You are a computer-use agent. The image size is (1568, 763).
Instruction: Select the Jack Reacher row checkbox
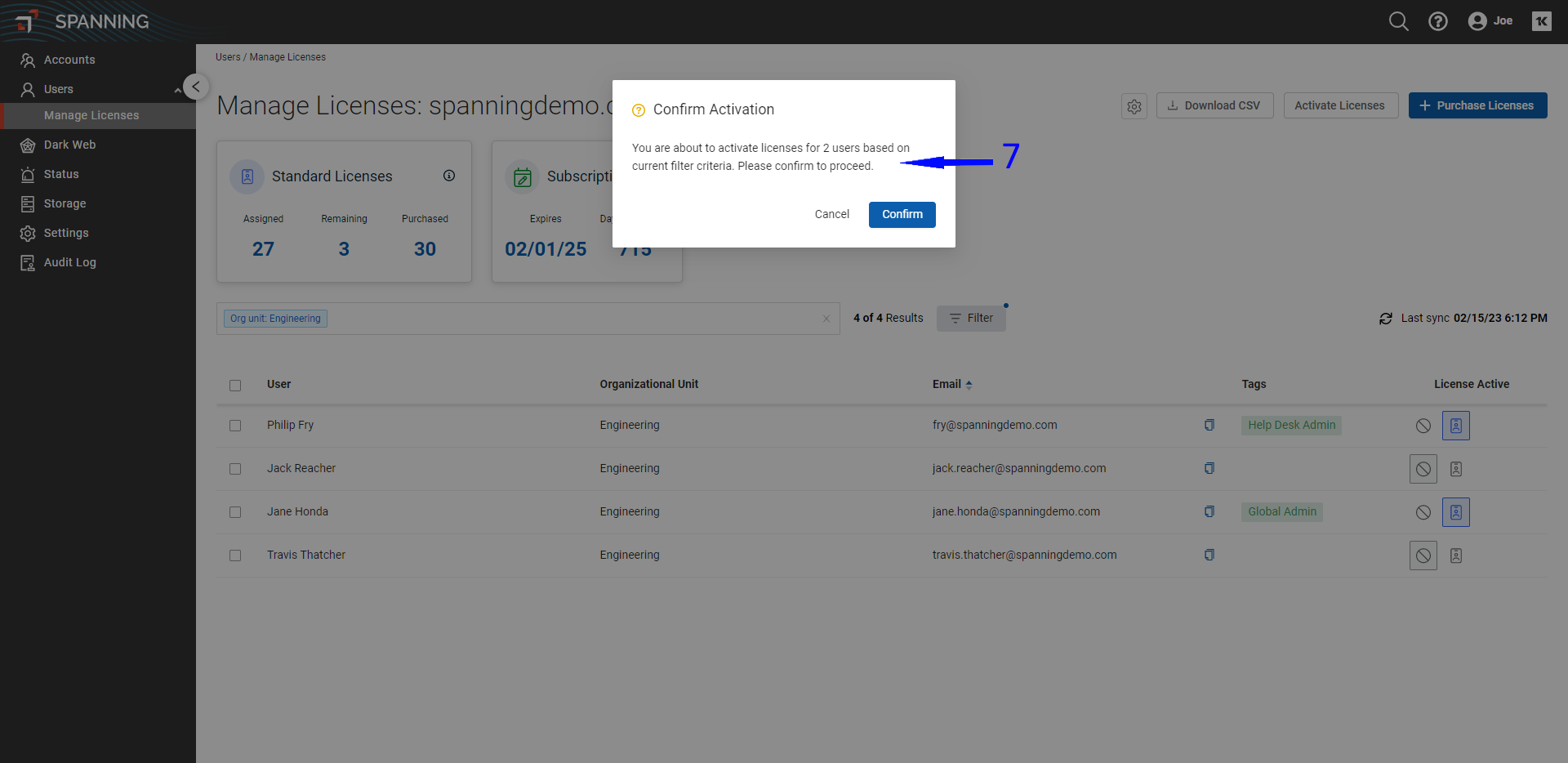click(x=235, y=469)
